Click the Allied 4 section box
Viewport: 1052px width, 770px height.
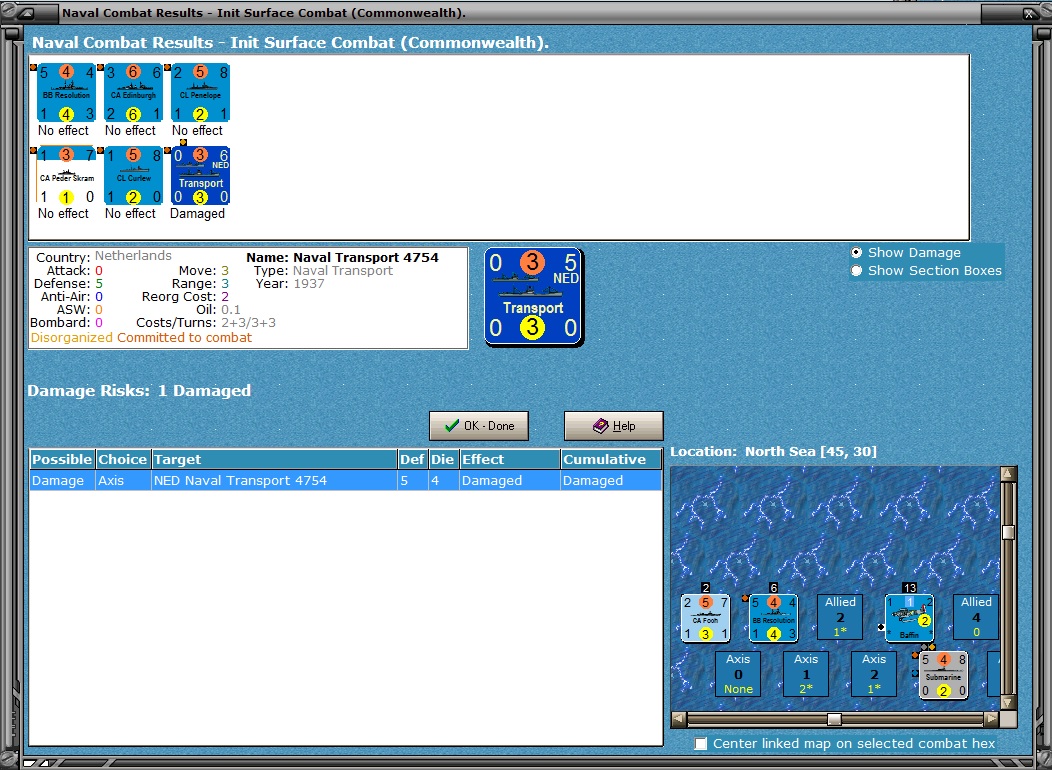point(976,616)
